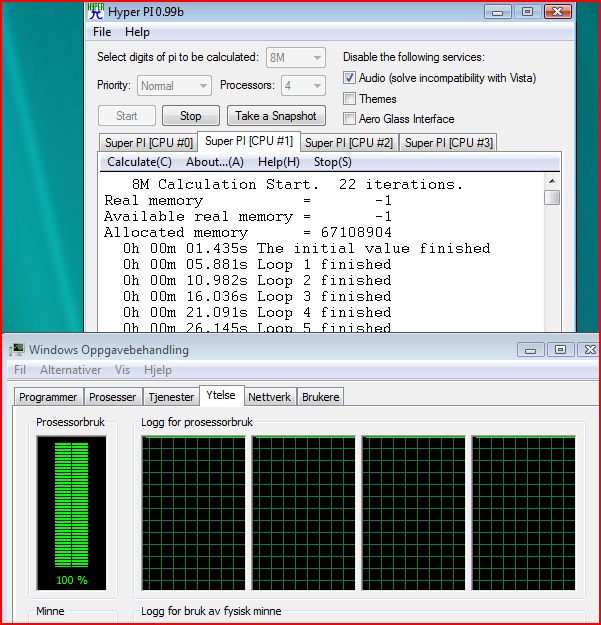Open the Help(H) menu in Super PI
The width and height of the screenshot is (601, 625).
pyautogui.click(x=279, y=162)
